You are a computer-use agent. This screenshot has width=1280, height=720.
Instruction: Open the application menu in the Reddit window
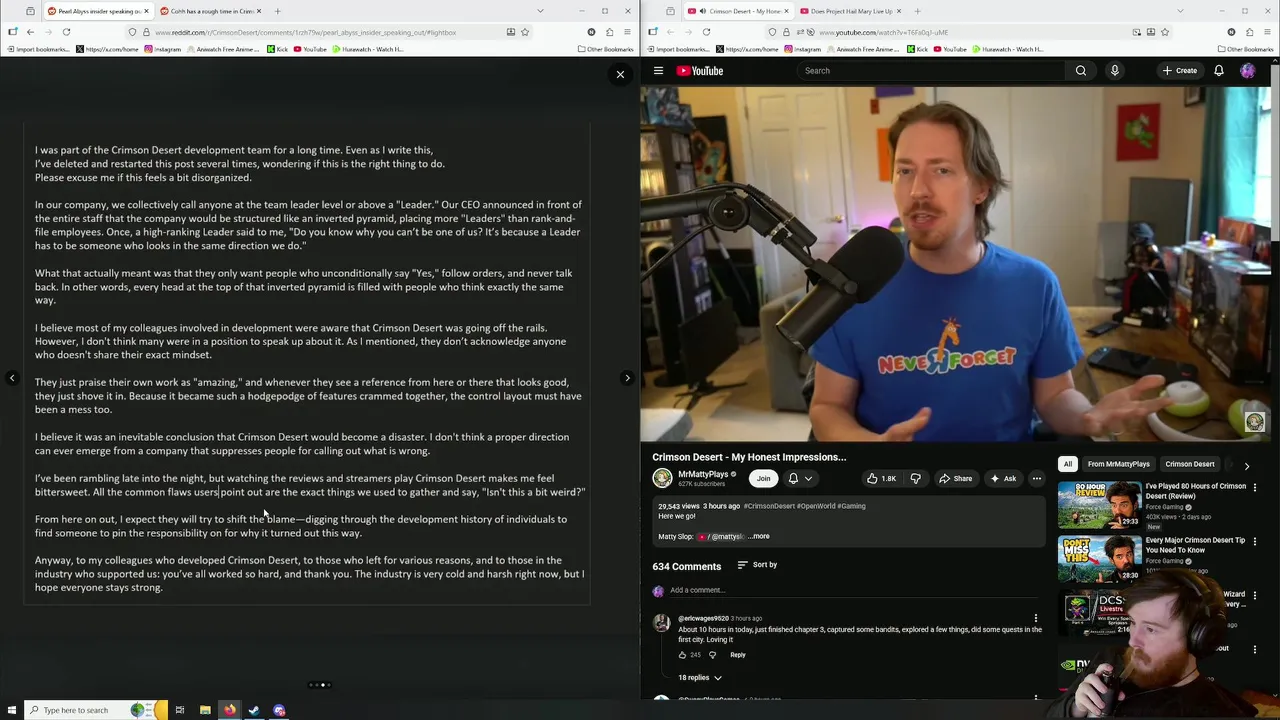627,32
